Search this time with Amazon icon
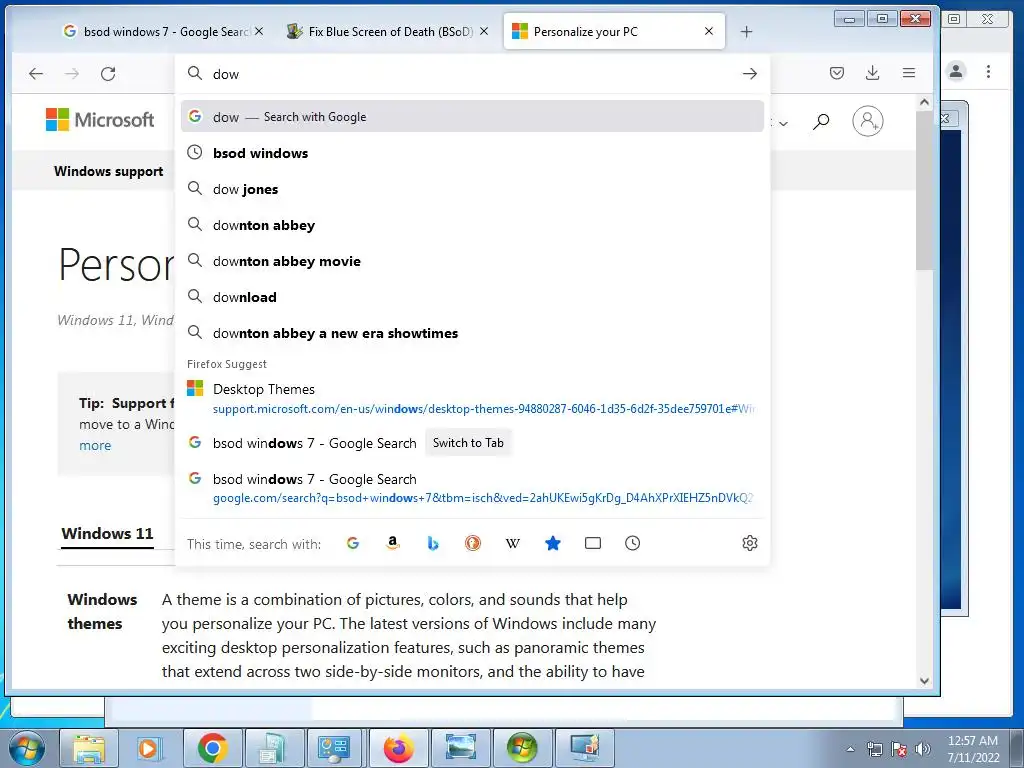Image resolution: width=1024 pixels, height=768 pixels. 392,543
